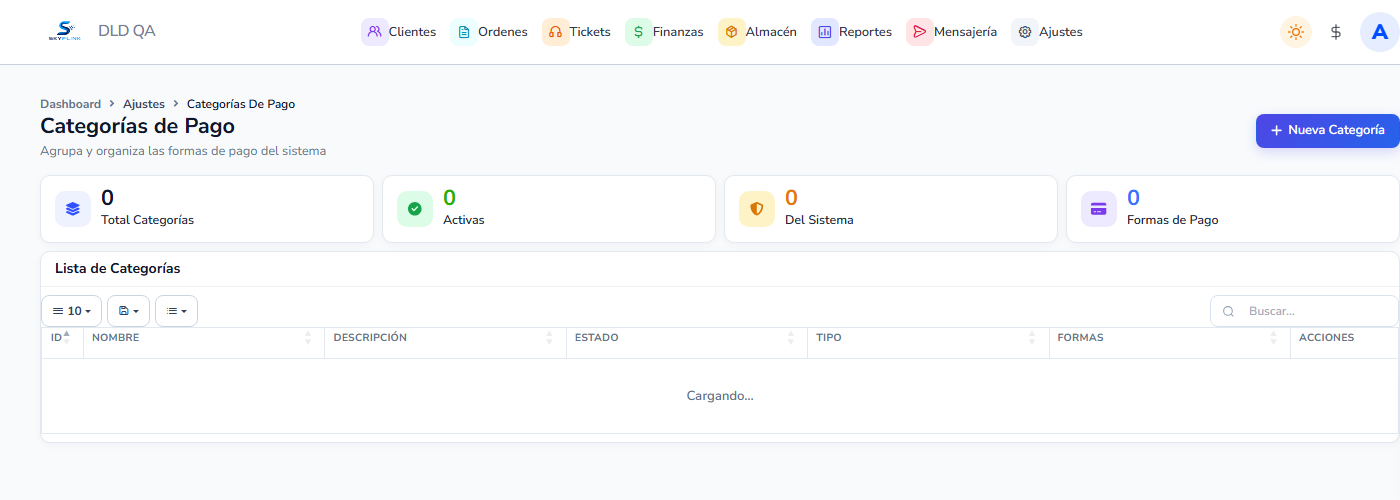1400x500 pixels.
Task: Go to Ajustes breadcrumb link
Action: click(x=144, y=104)
